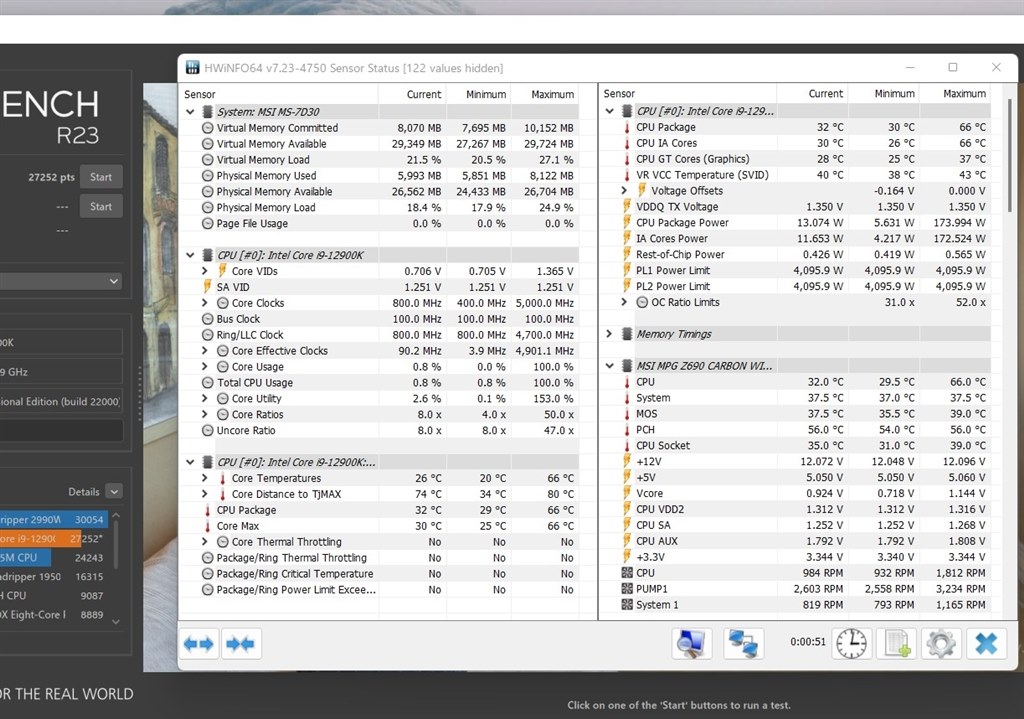The height and width of the screenshot is (719, 1024).
Task: Click the fan icon beside System 1
Action: pos(627,605)
